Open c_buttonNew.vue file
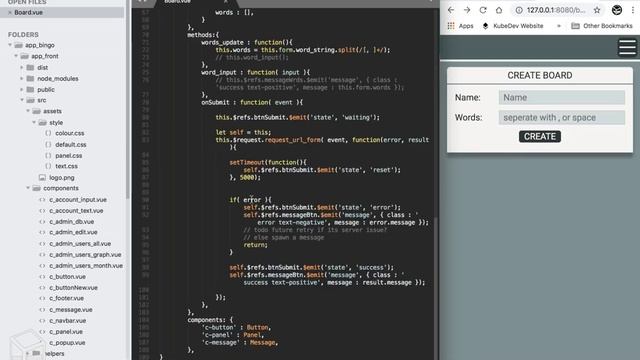The width and height of the screenshot is (640, 360). (x=73, y=287)
